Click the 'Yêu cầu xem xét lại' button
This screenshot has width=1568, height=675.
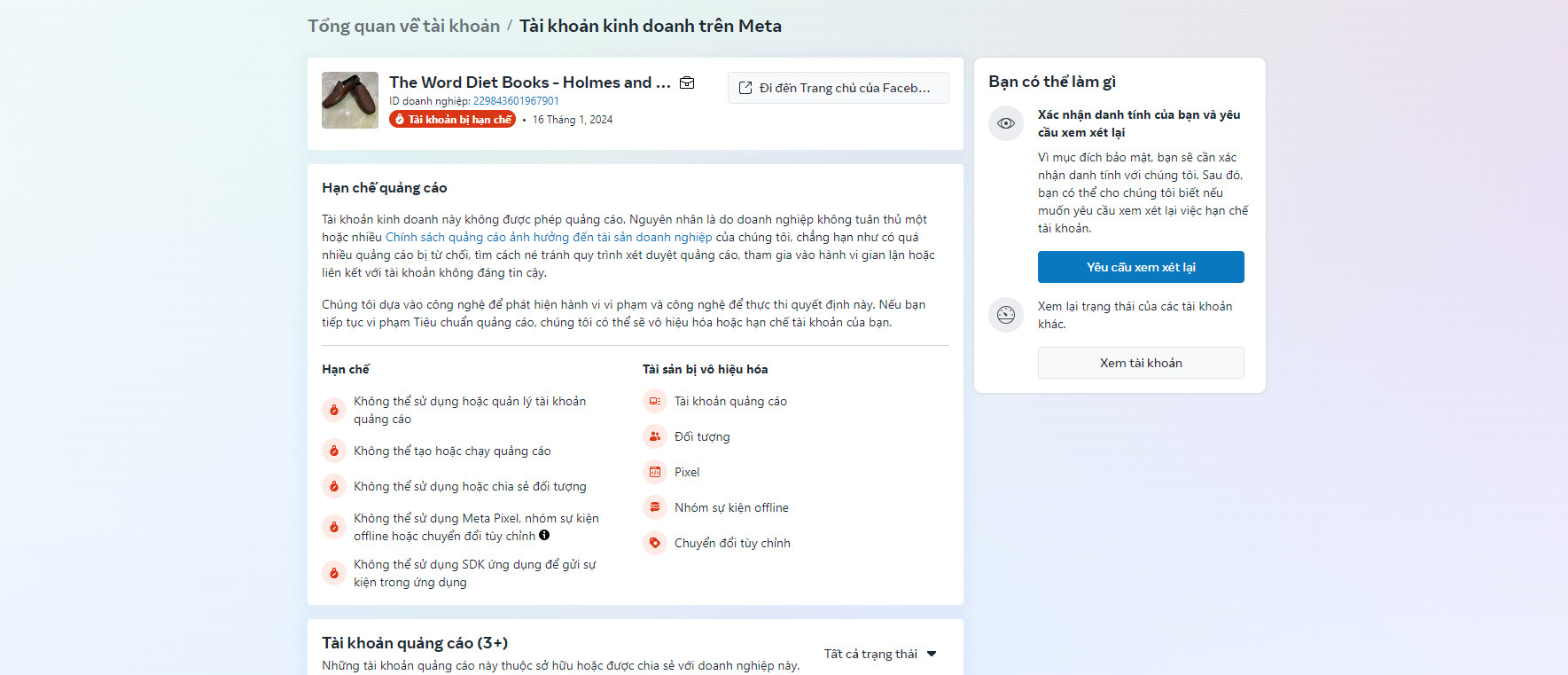[1141, 267]
